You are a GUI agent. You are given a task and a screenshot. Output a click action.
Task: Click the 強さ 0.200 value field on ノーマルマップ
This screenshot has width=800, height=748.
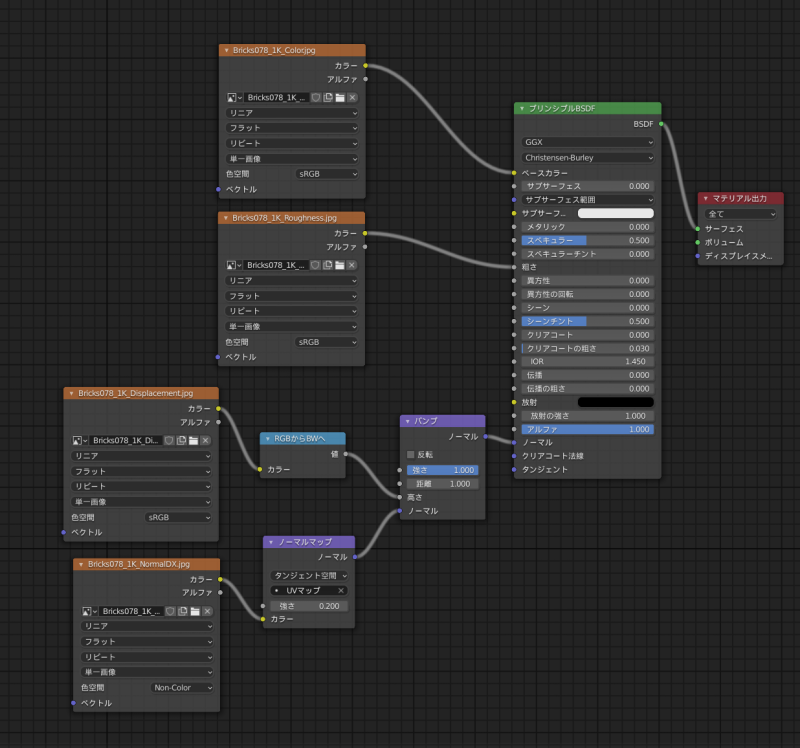[307, 605]
